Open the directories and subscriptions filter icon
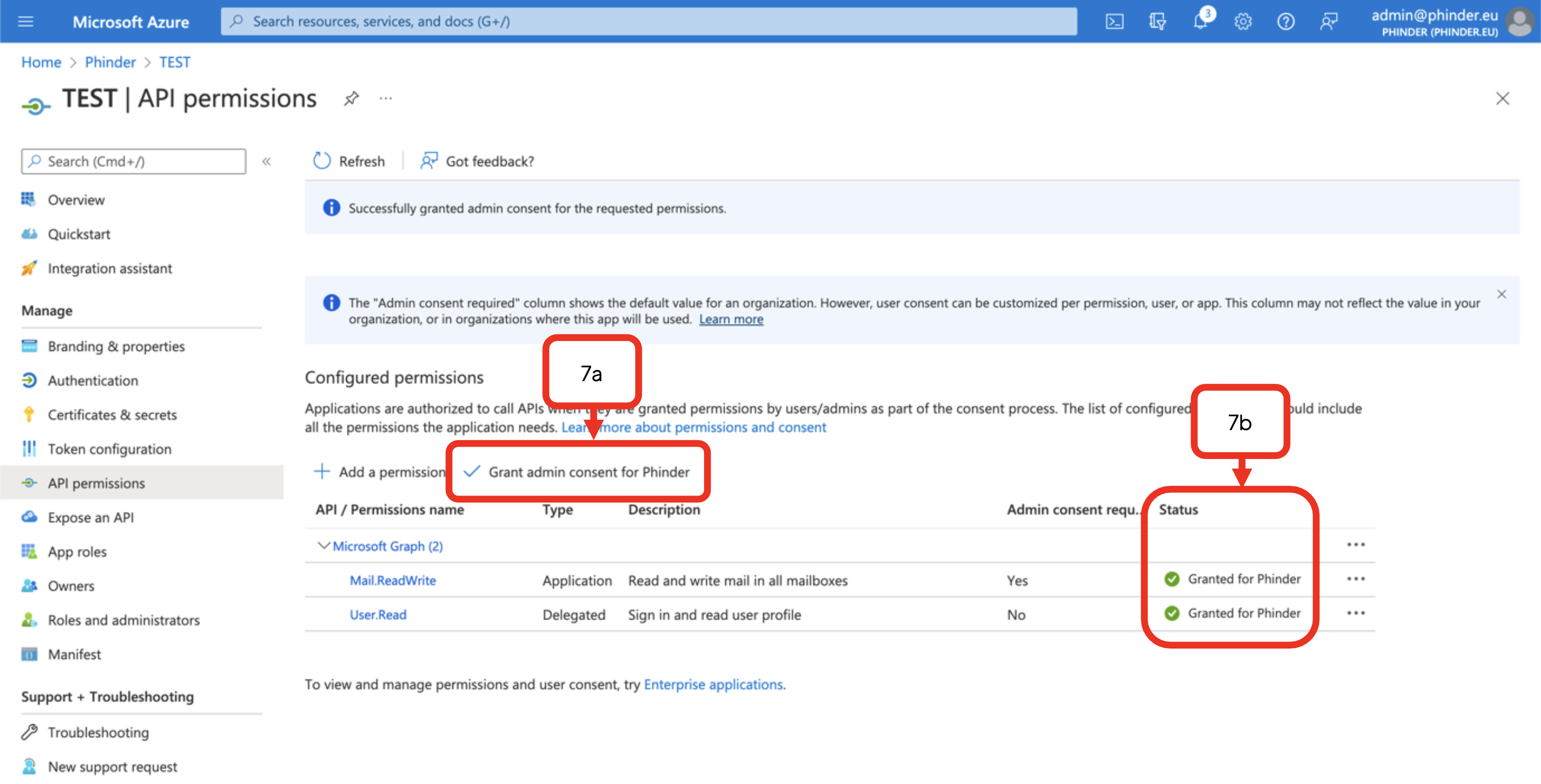The height and width of the screenshot is (784, 1541). pos(1157,22)
